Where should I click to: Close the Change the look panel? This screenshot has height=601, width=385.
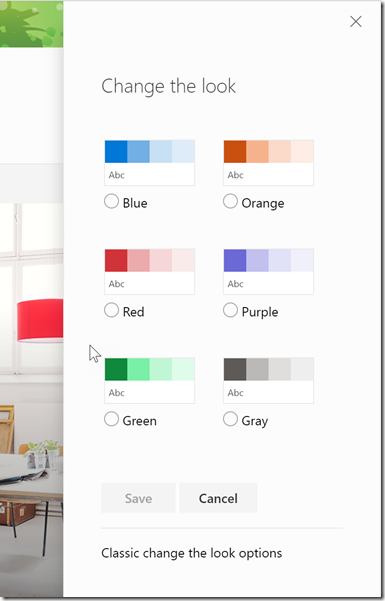[356, 22]
